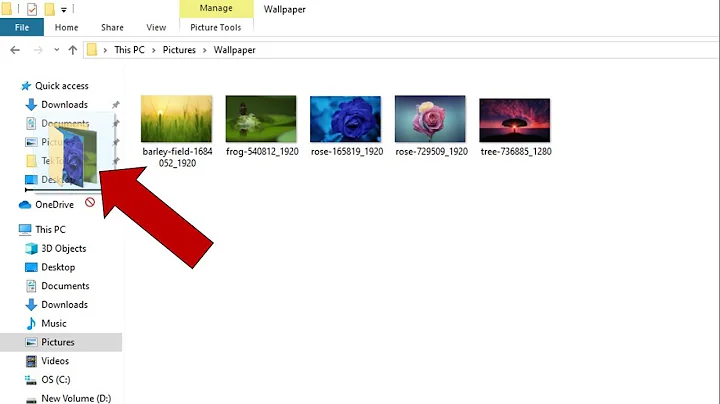
Task: Select the Picture Tools tab
Action: pos(216,27)
